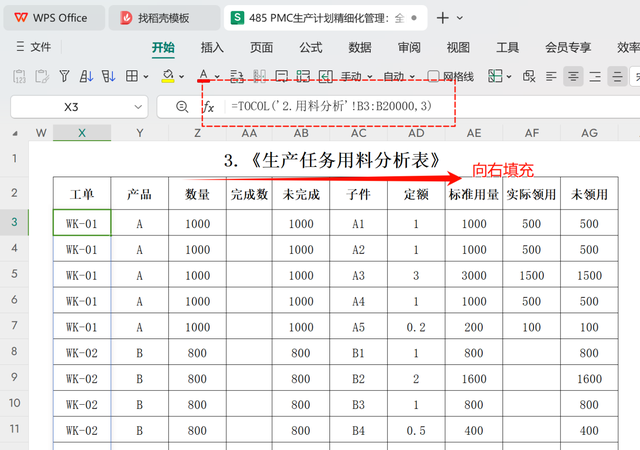Viewport: 640px width, 450px height.
Task: Open the 文件 menu
Action: (33, 47)
